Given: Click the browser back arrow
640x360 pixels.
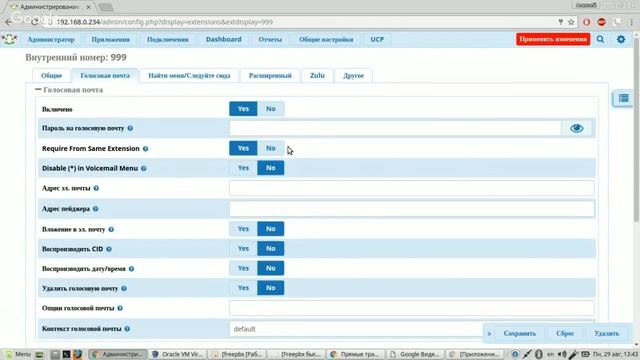Looking at the screenshot, I should (8, 22).
